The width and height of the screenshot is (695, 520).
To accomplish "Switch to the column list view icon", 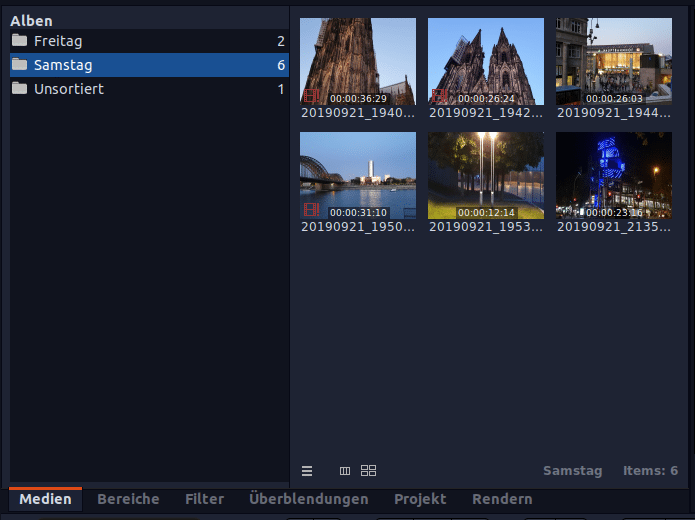I will 345,471.
